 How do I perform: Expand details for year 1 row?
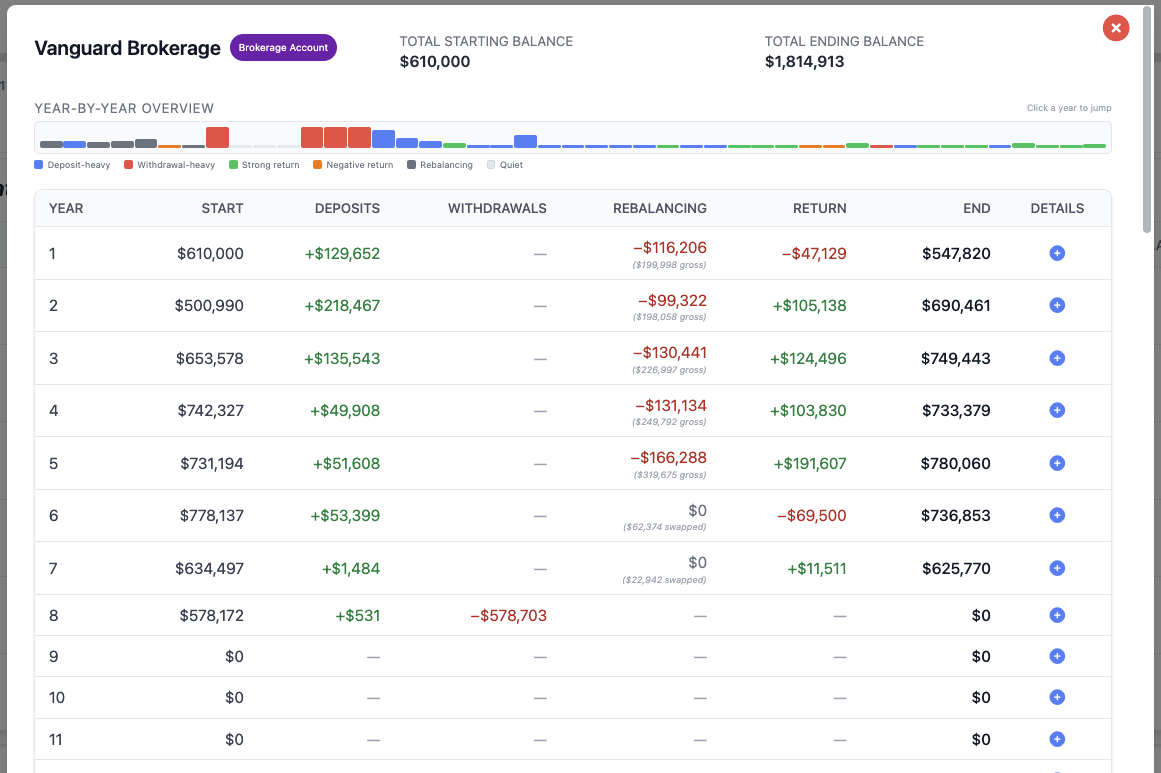click(x=1057, y=253)
